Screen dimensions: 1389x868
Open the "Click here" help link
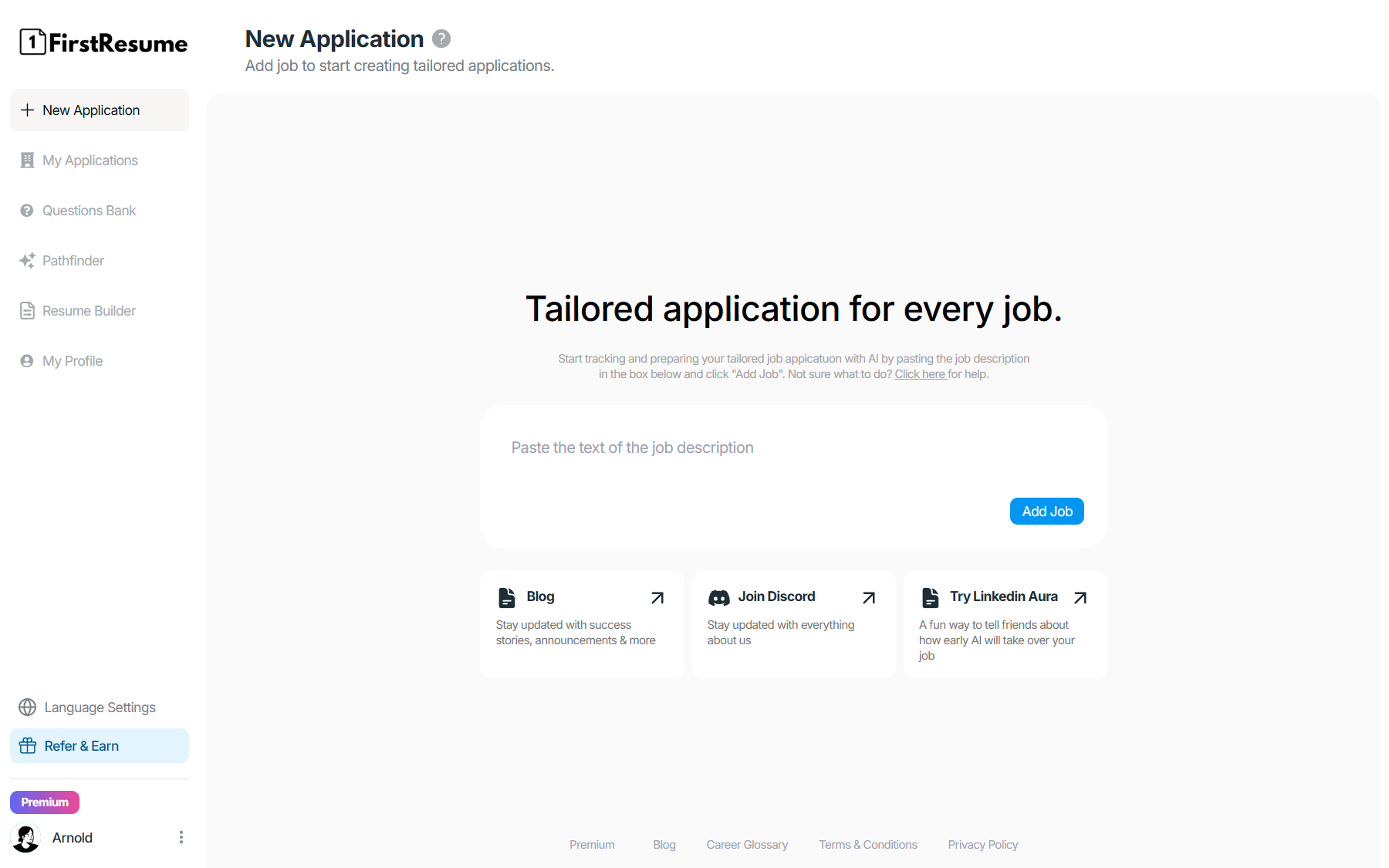coord(920,373)
